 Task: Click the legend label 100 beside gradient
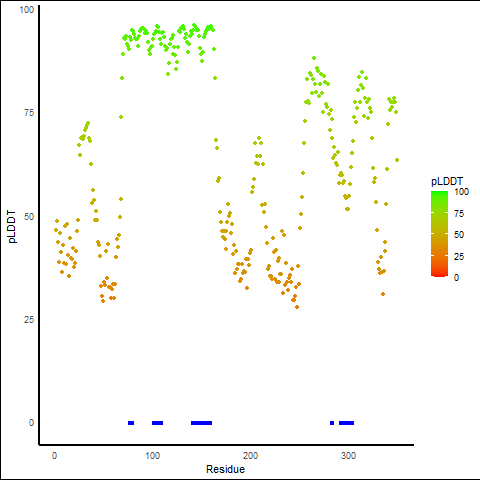(x=461, y=192)
